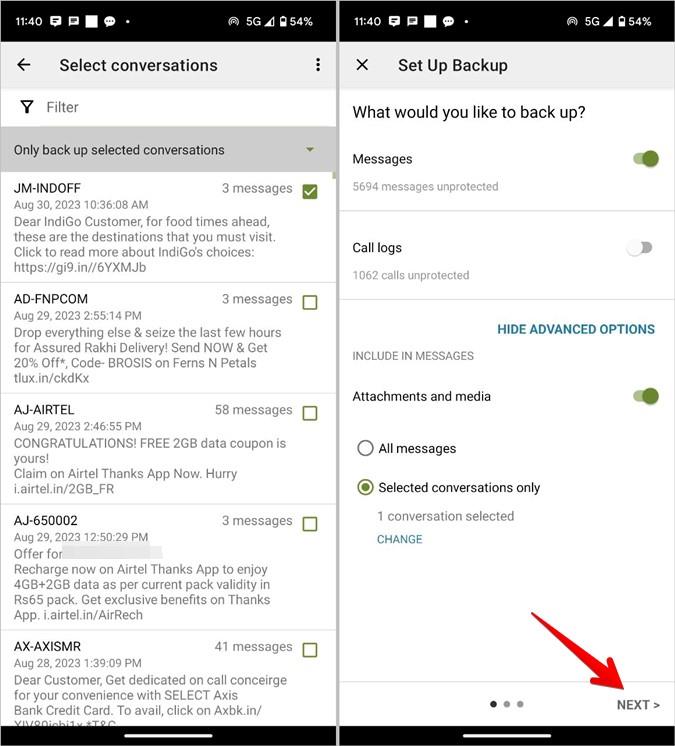Click HIDE ADVANCED OPTIONS link
This screenshot has height=746, width=675.
[576, 329]
